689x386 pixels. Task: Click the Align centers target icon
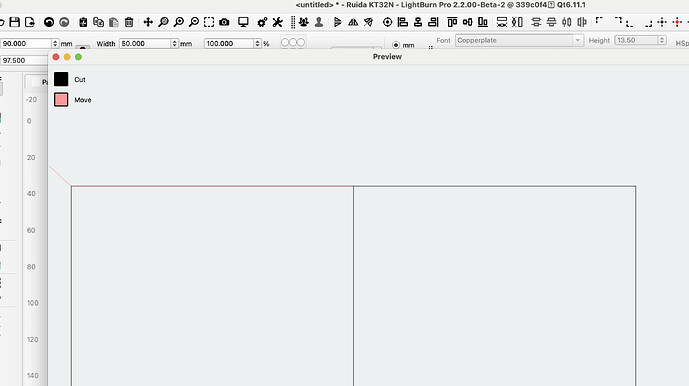(387, 22)
